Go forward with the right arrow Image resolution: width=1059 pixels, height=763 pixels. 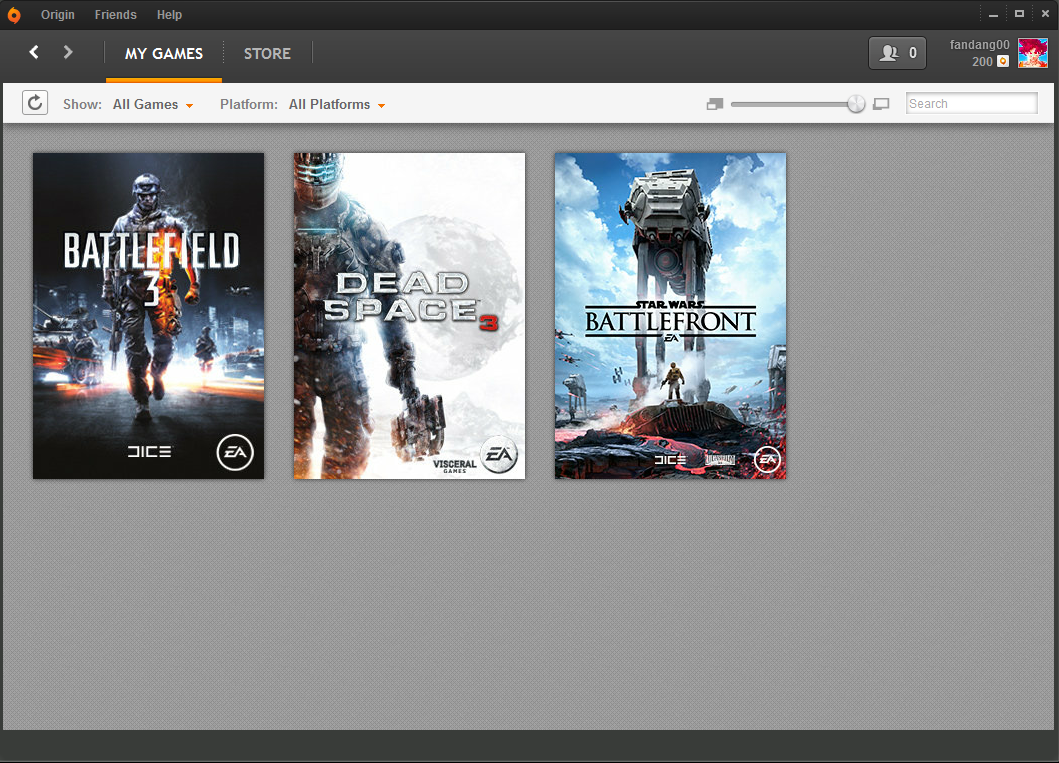coord(68,52)
